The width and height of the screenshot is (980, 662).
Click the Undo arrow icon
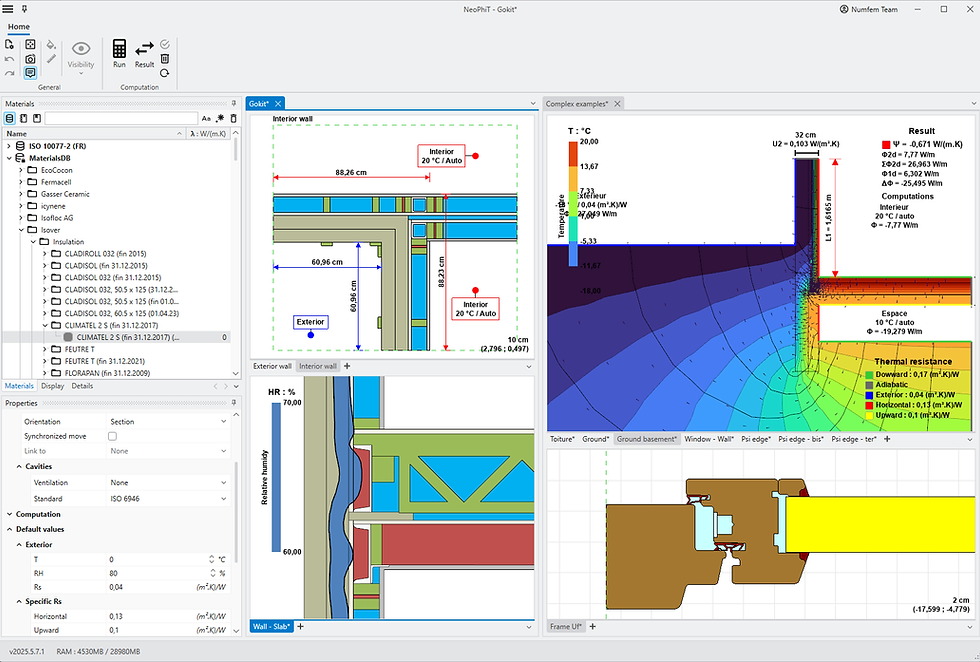(9, 59)
